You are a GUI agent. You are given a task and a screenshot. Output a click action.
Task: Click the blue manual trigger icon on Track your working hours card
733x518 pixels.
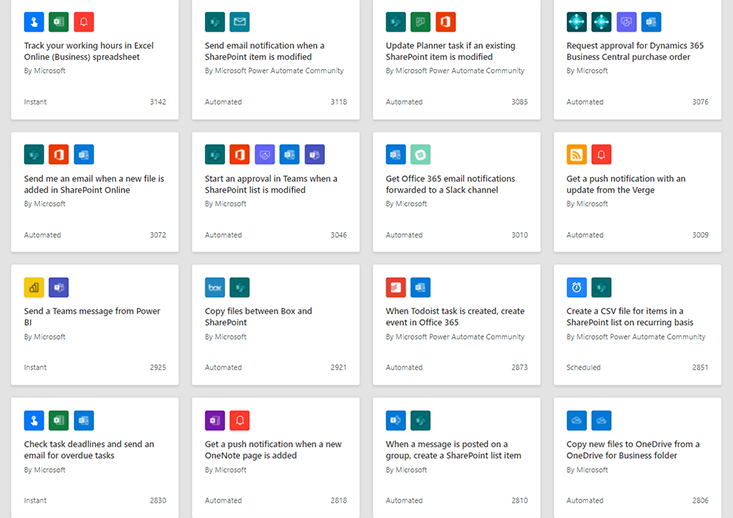(34, 22)
